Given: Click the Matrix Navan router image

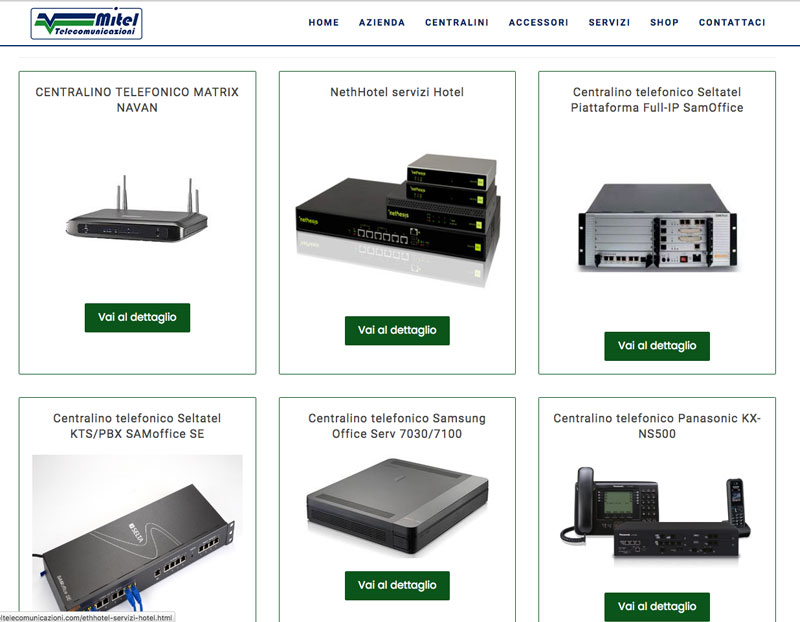Looking at the screenshot, I should [137, 209].
